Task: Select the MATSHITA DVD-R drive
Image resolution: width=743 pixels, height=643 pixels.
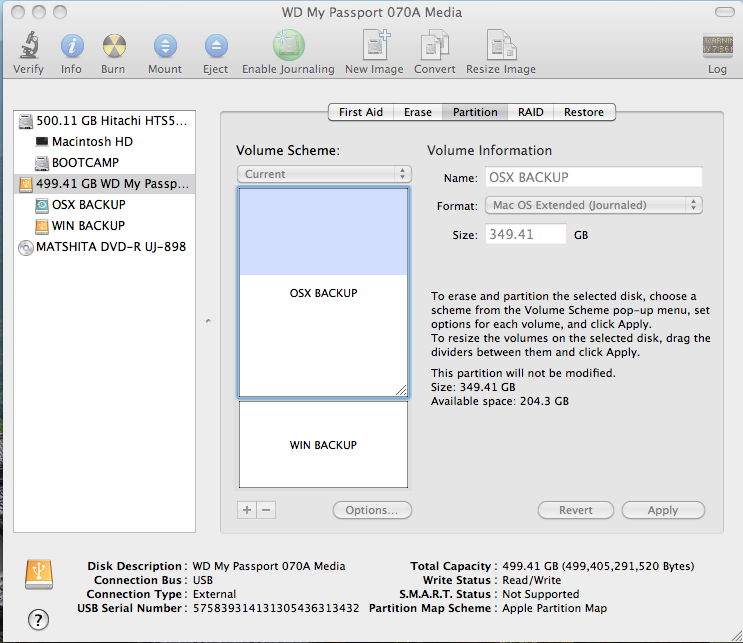Action: tap(104, 247)
